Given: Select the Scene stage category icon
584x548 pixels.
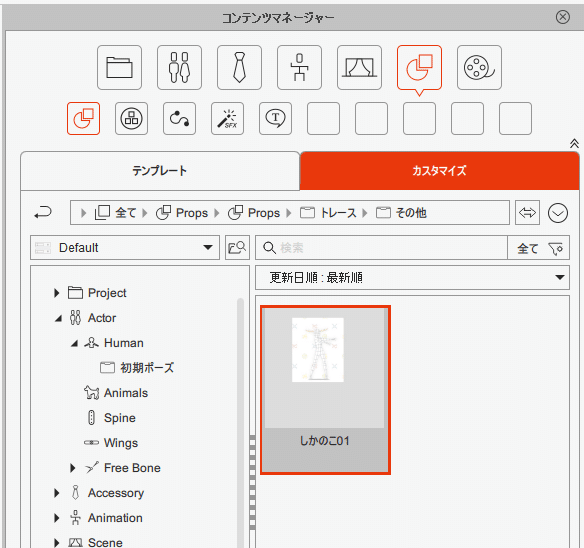Looking at the screenshot, I should click(x=359, y=67).
